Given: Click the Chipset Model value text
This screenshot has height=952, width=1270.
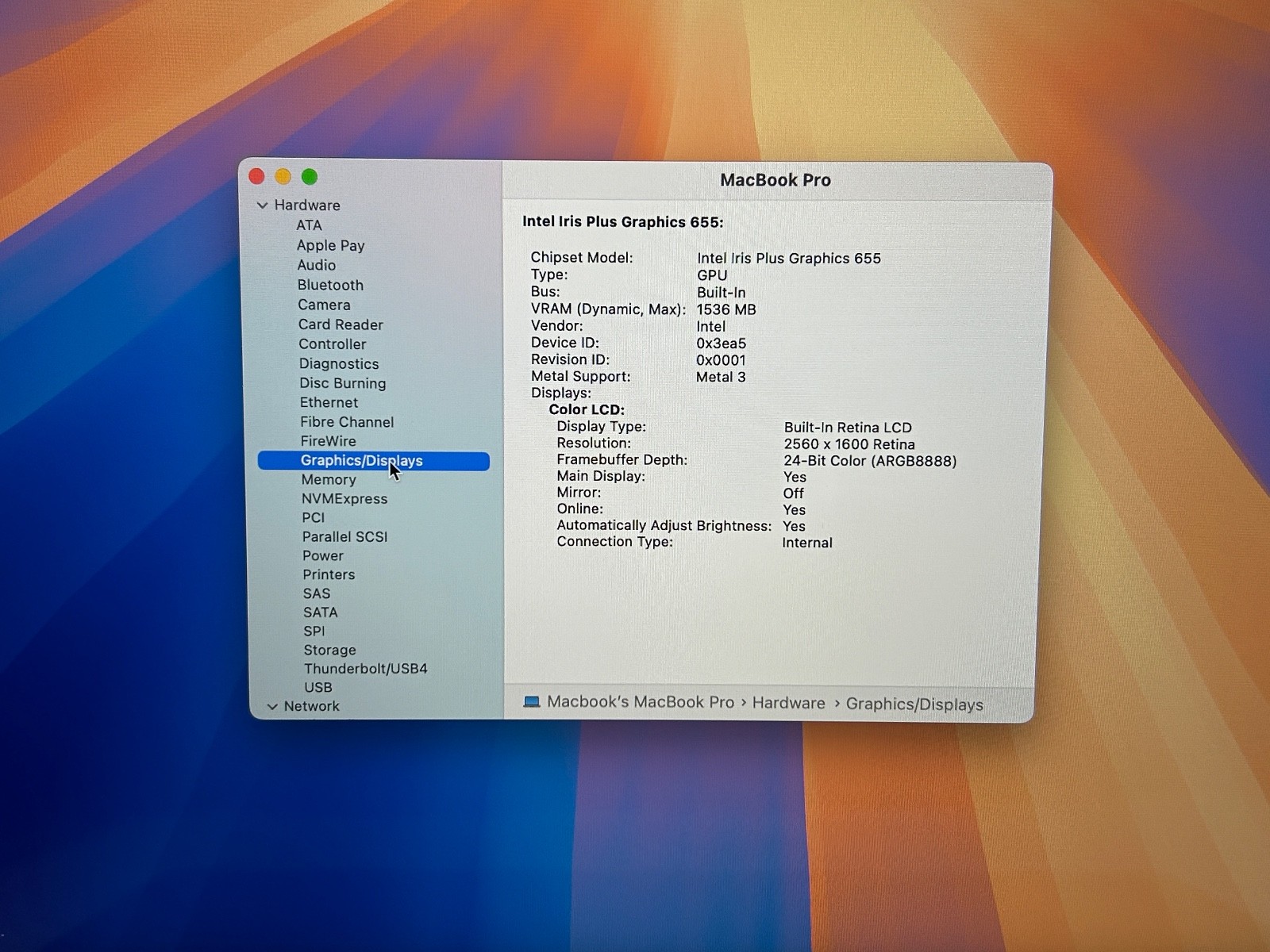Looking at the screenshot, I should tap(789, 259).
